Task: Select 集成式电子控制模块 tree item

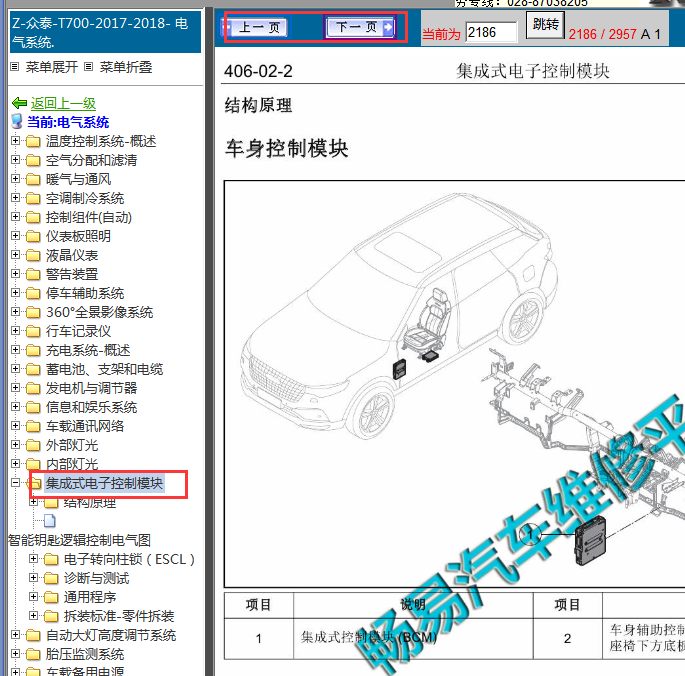Action: coord(104,483)
